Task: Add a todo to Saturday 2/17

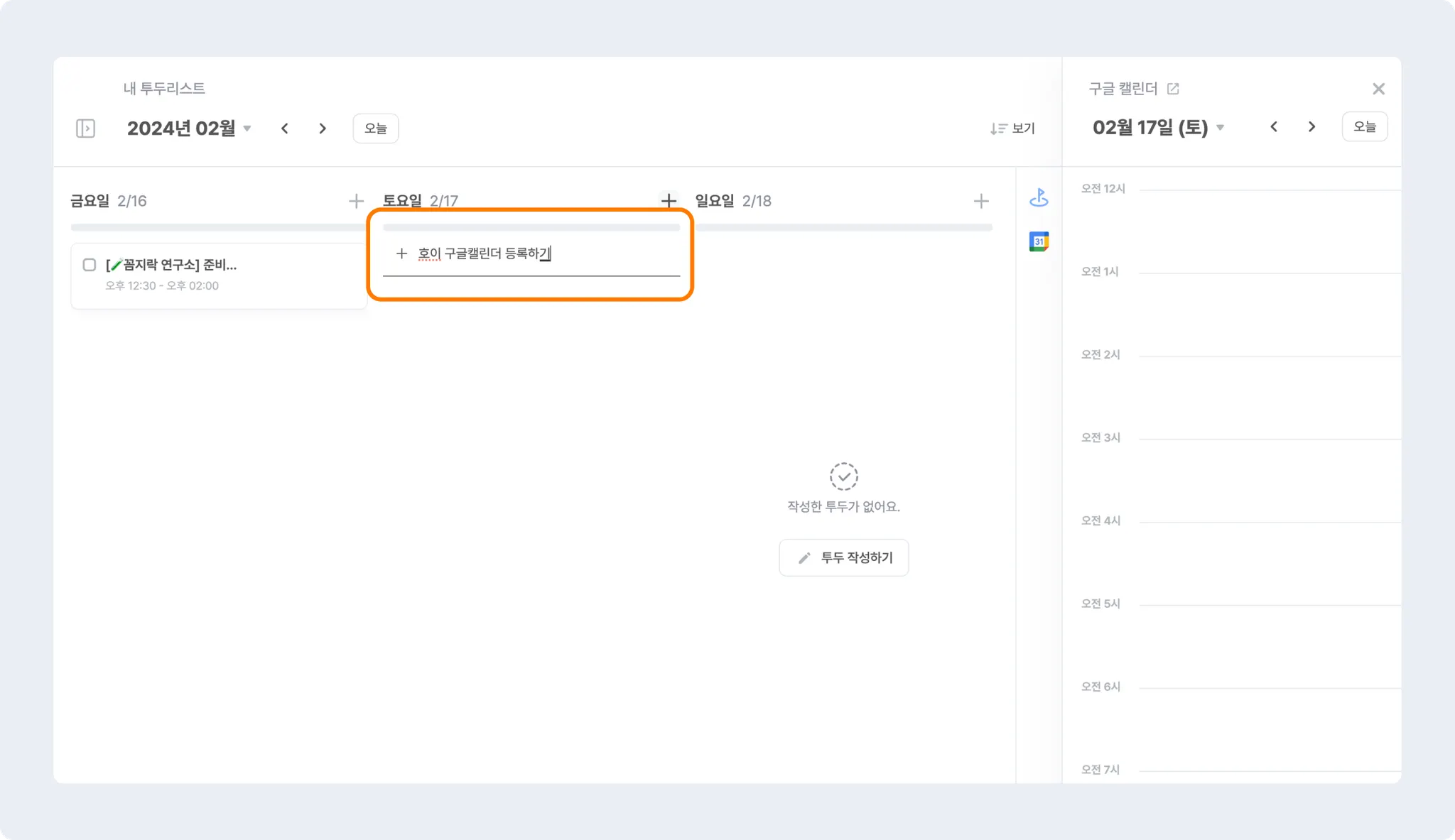Action: point(668,201)
